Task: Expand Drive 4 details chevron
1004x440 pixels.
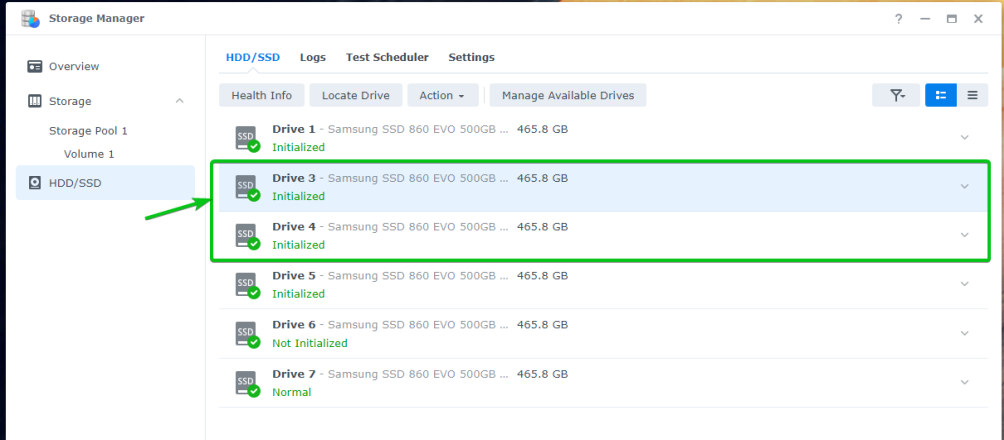Action: 965,235
